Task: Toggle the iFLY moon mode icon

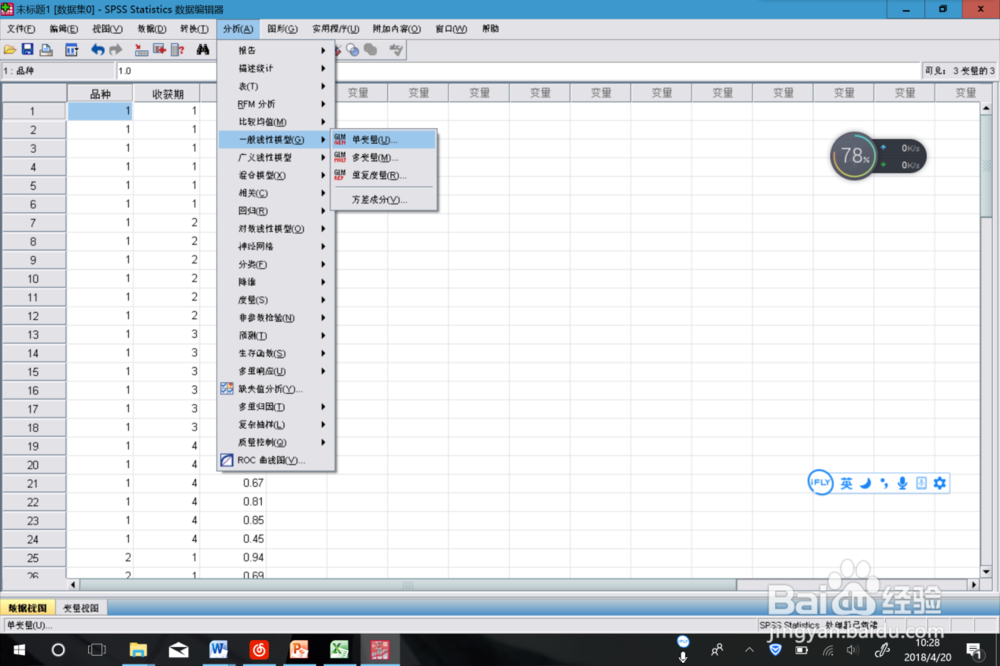Action: pos(865,483)
